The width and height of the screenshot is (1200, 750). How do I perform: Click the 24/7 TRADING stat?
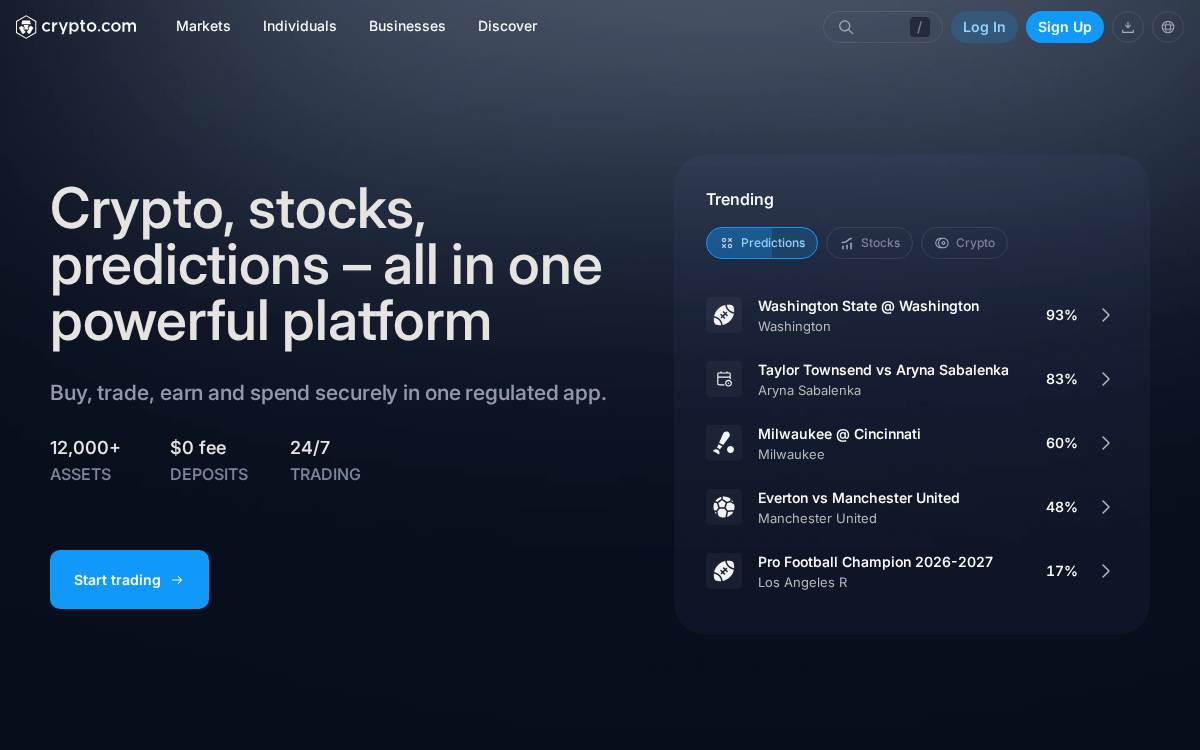pyautogui.click(x=325, y=461)
